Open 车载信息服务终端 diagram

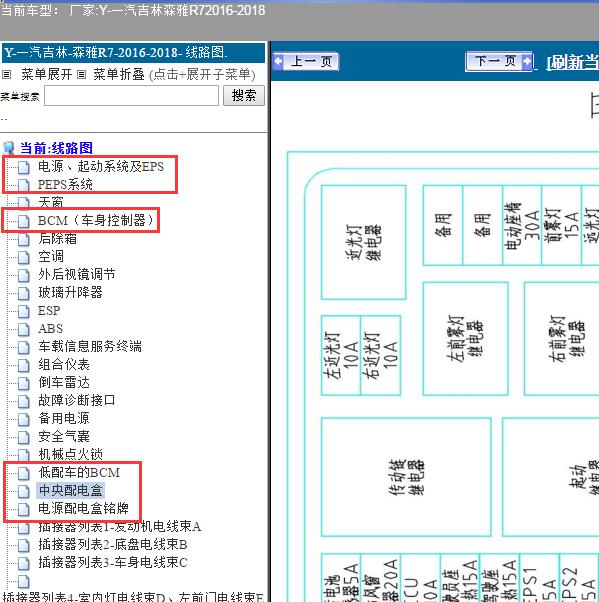90,346
